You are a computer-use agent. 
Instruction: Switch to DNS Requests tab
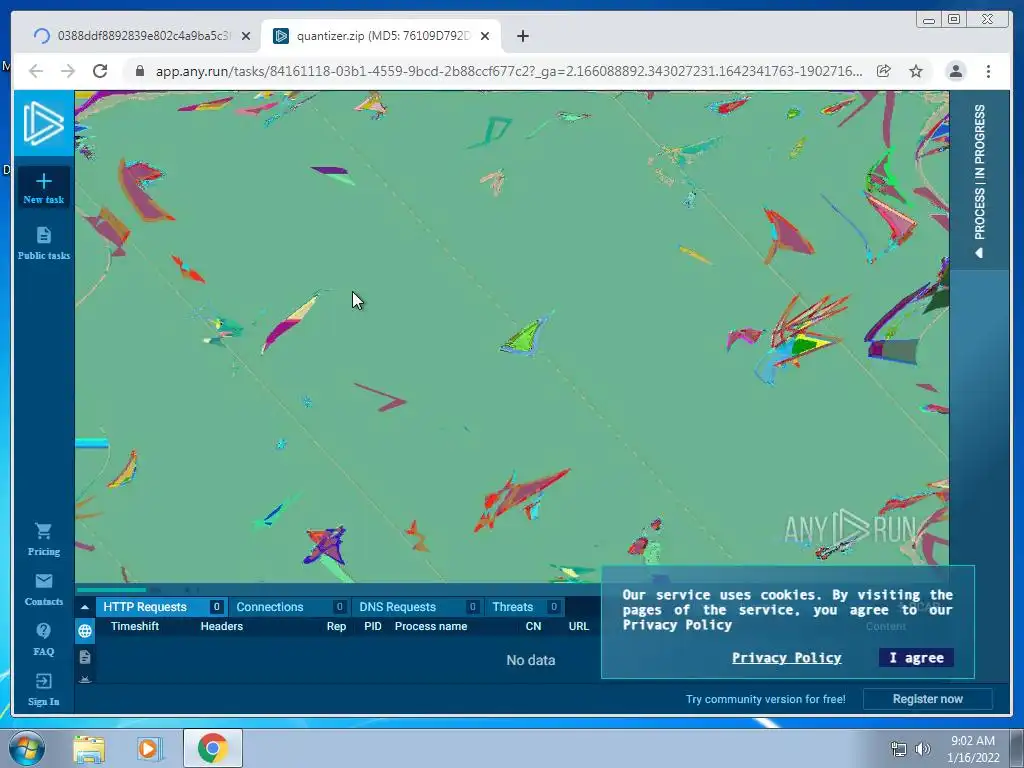(x=418, y=607)
